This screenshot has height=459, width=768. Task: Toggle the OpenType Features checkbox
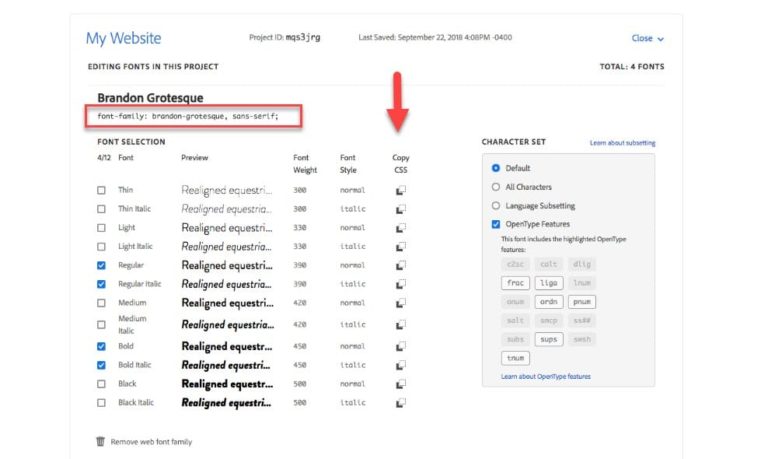pyautogui.click(x=496, y=224)
